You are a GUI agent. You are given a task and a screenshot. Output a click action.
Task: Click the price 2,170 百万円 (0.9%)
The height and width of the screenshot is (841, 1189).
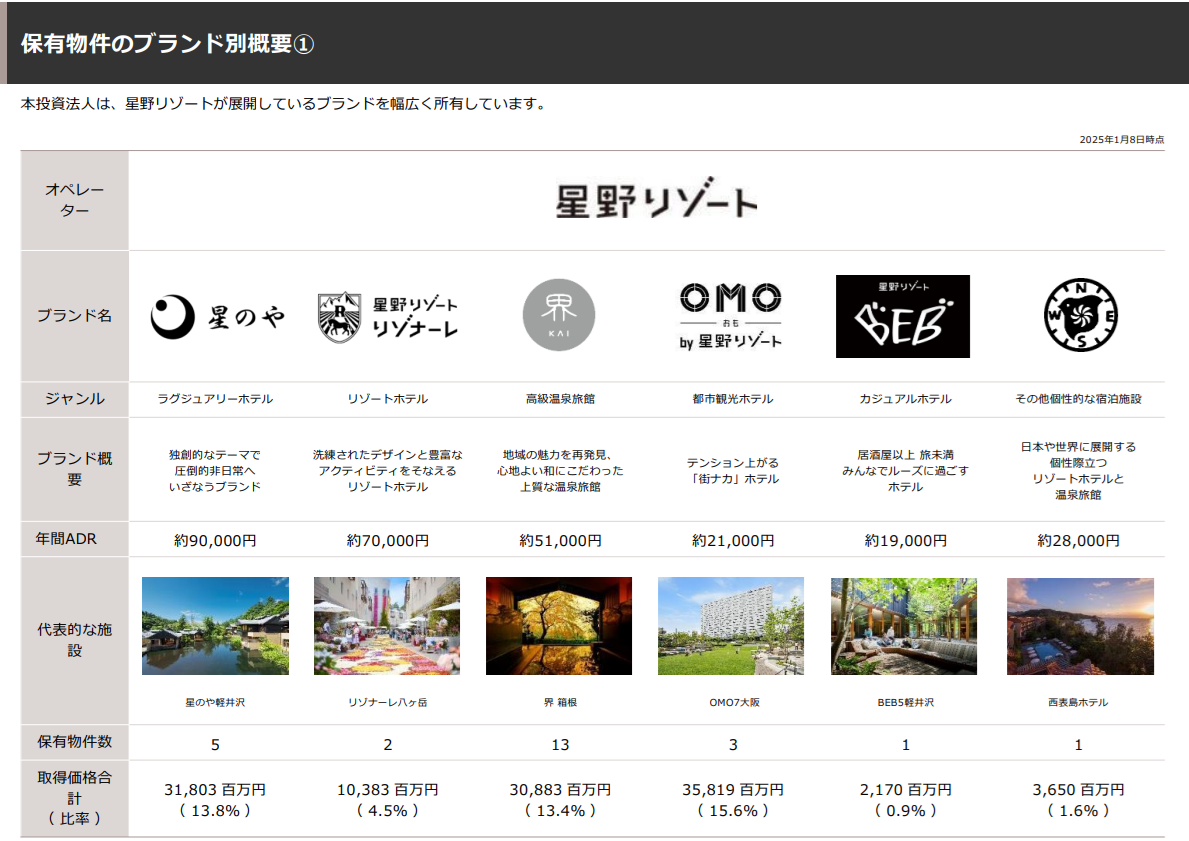coord(905,800)
